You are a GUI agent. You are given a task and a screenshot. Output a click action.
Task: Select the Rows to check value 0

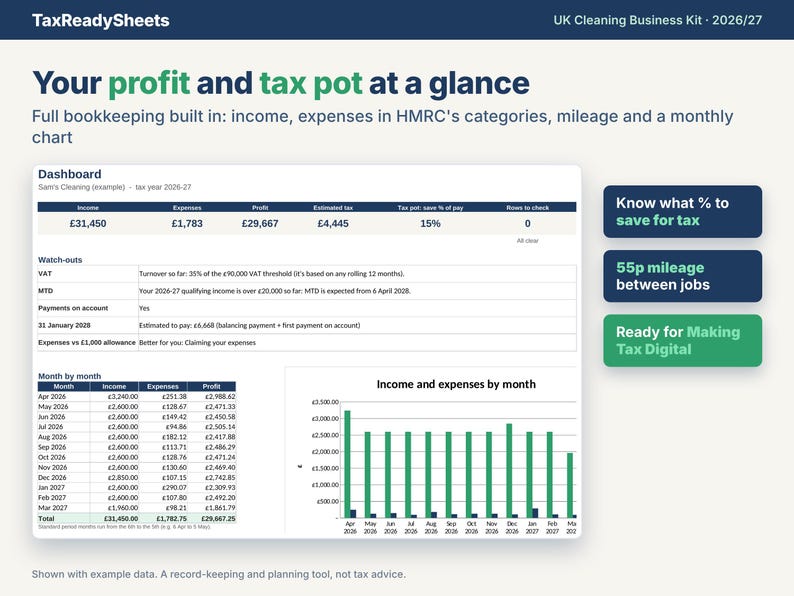tap(528, 223)
